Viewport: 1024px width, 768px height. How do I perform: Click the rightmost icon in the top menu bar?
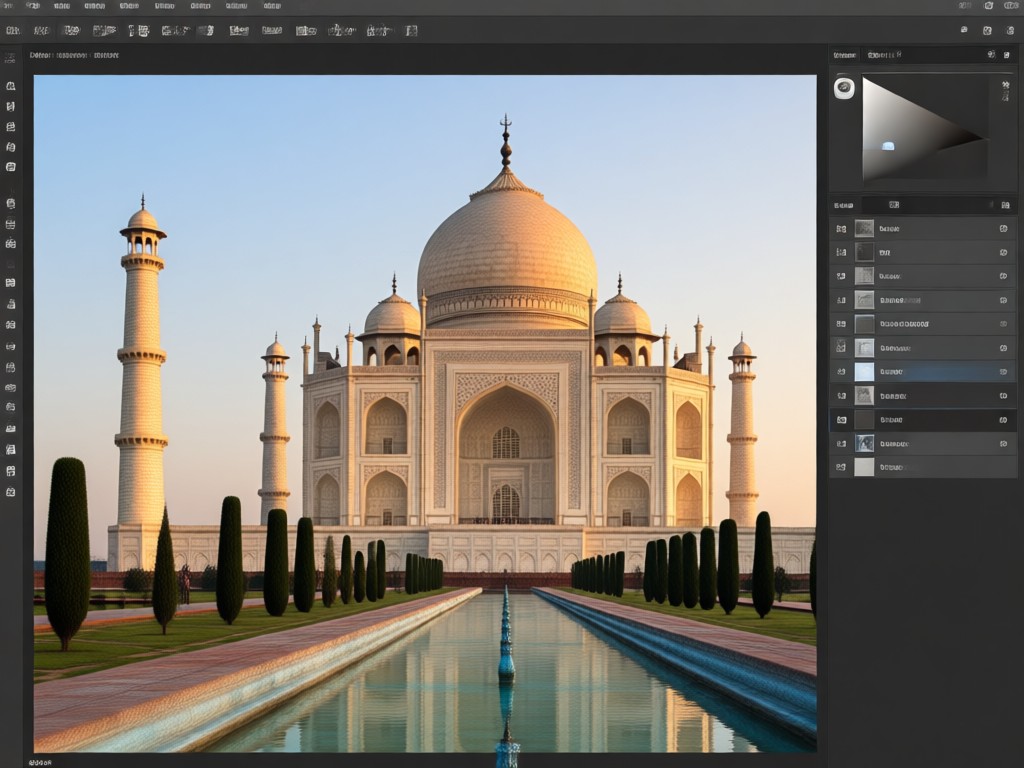click(x=1010, y=6)
